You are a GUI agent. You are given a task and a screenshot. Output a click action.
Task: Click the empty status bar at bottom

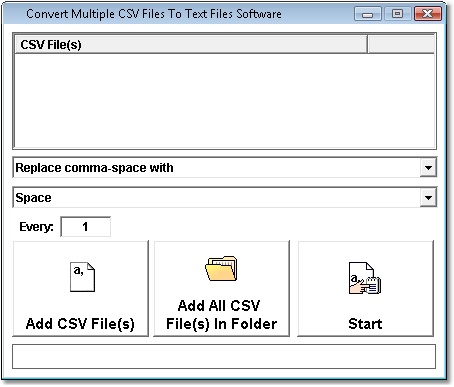pos(224,356)
